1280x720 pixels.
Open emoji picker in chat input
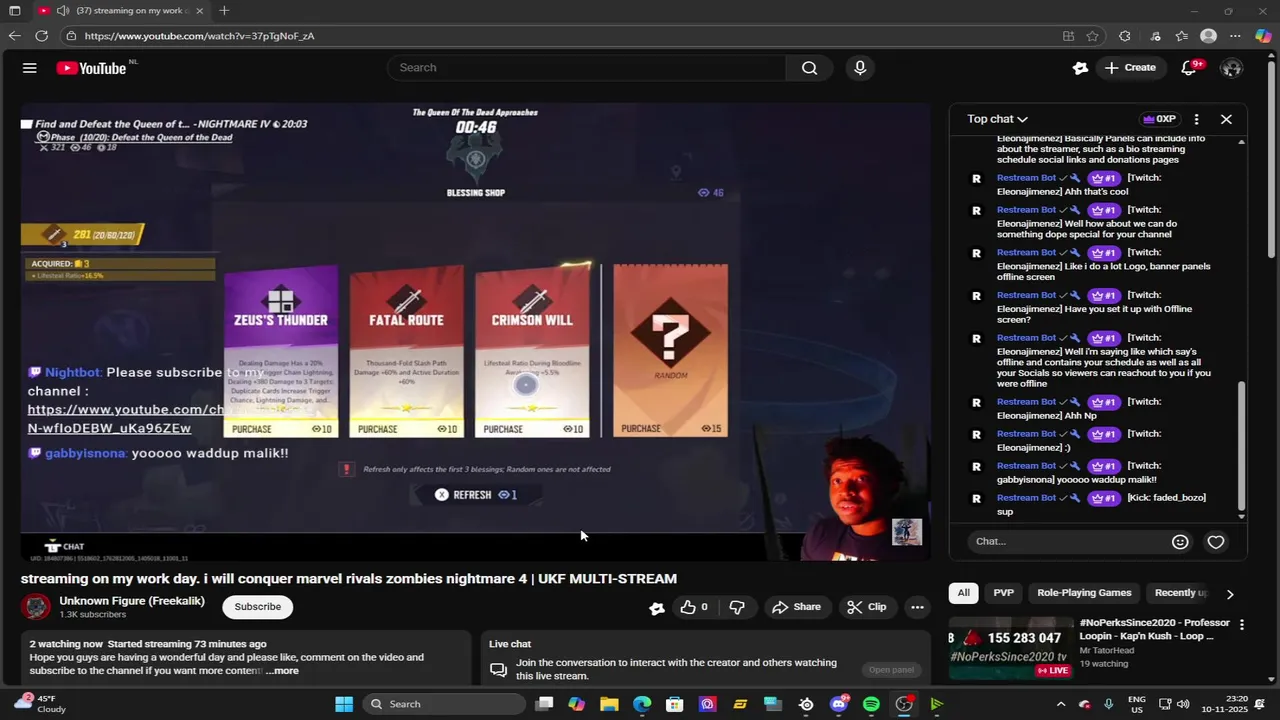(x=1180, y=541)
